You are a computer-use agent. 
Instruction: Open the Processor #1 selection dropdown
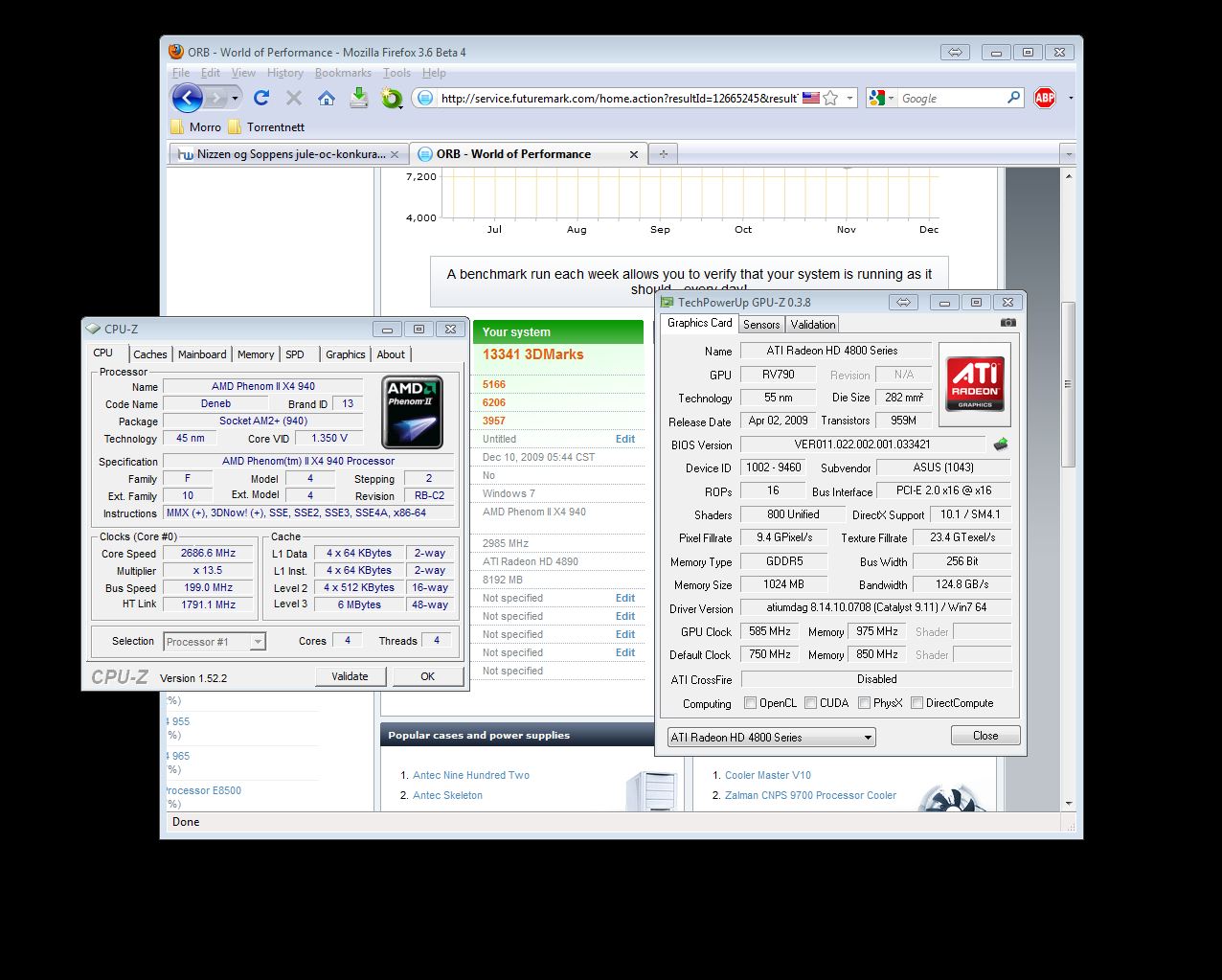[215, 642]
